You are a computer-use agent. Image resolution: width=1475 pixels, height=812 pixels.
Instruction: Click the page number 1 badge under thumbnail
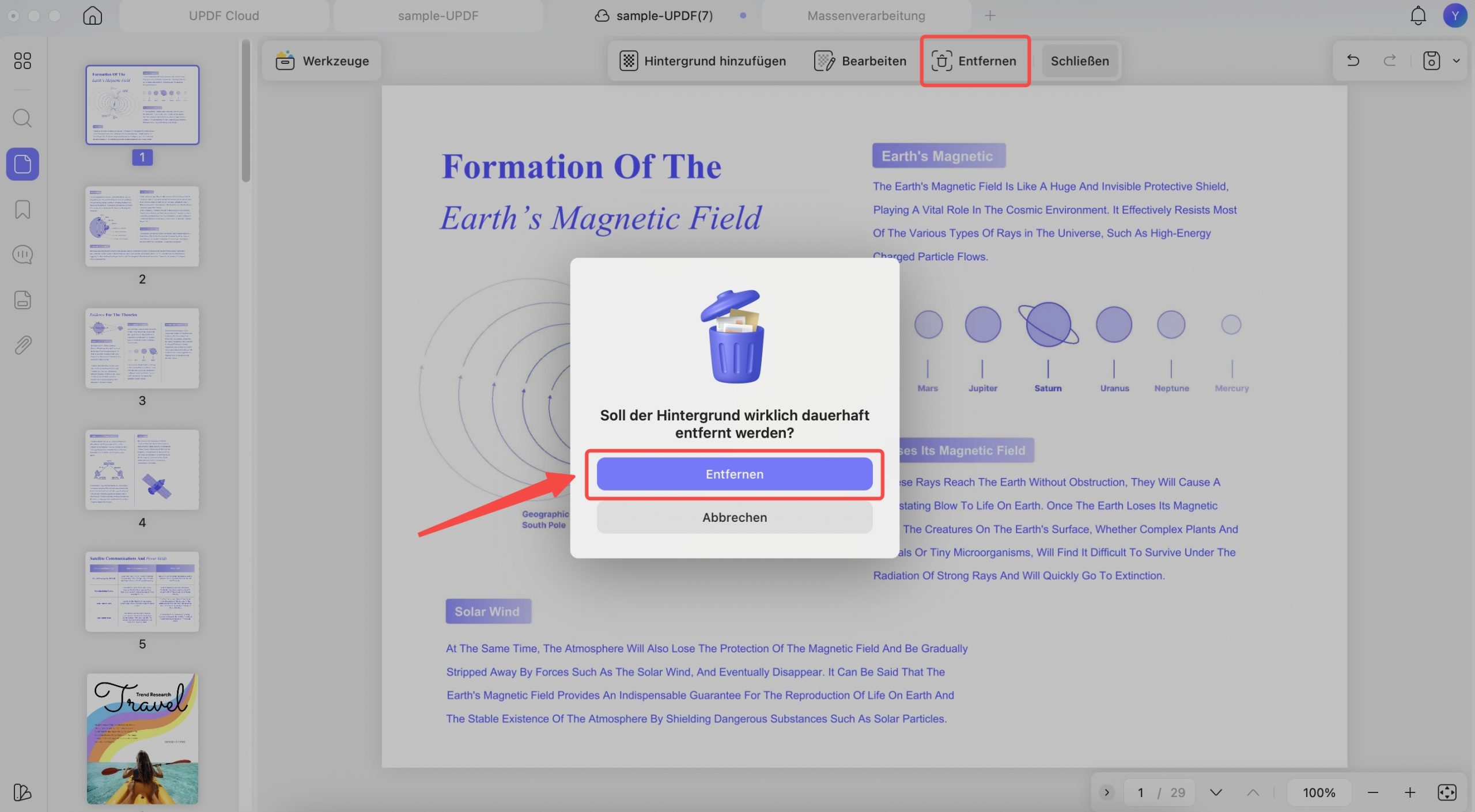(142, 157)
